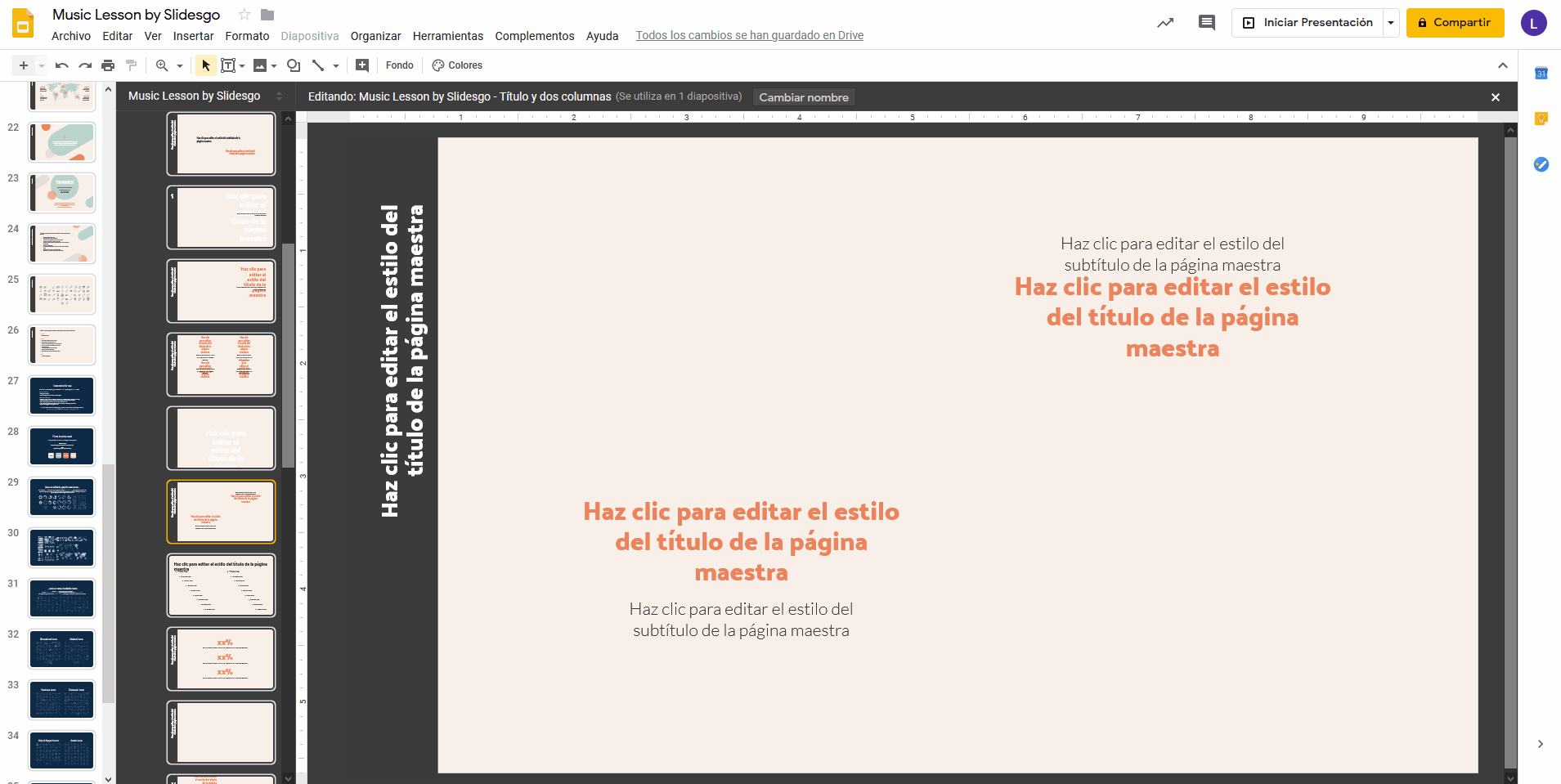Select the text box tool
This screenshot has height=784, width=1561.
(228, 65)
